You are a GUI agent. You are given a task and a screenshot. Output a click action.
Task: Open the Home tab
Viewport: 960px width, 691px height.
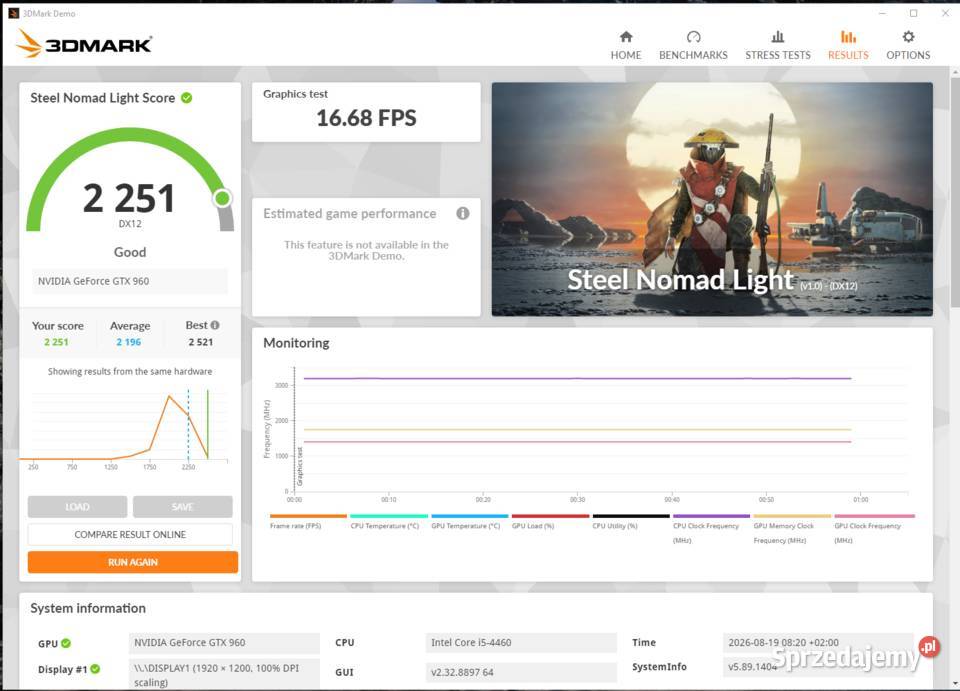626,45
